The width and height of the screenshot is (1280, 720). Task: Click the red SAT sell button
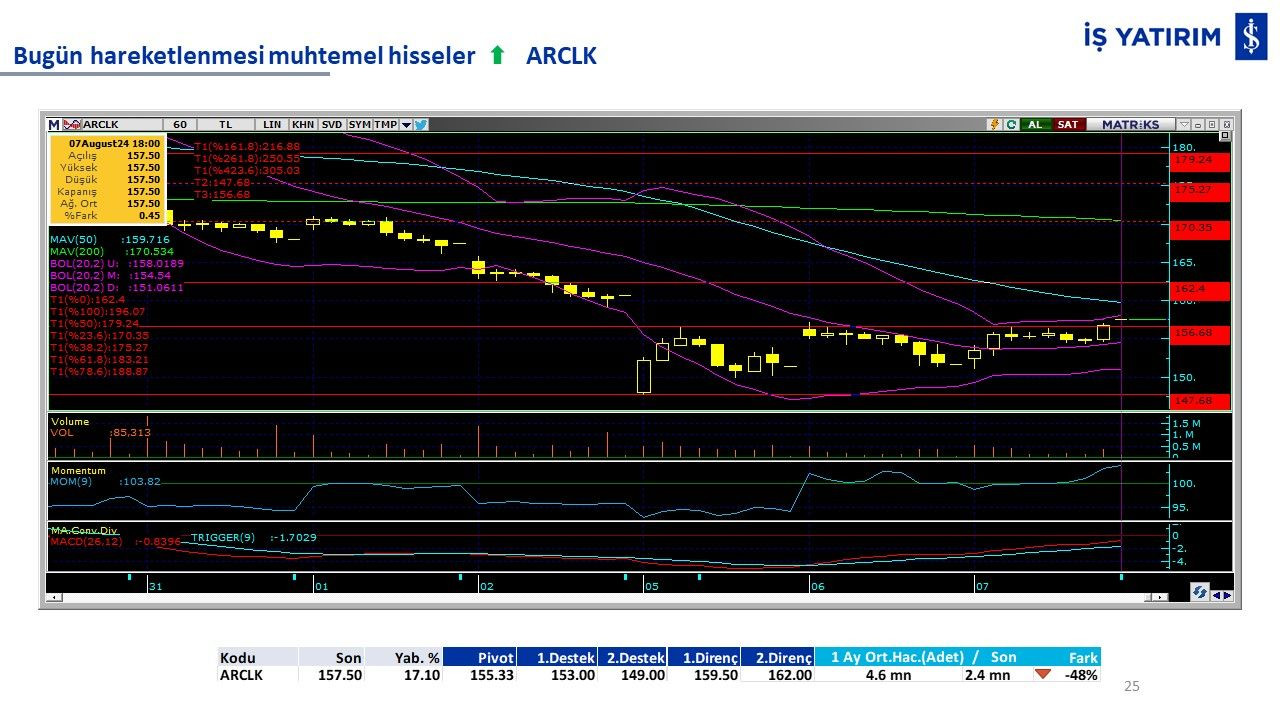[x=1068, y=125]
